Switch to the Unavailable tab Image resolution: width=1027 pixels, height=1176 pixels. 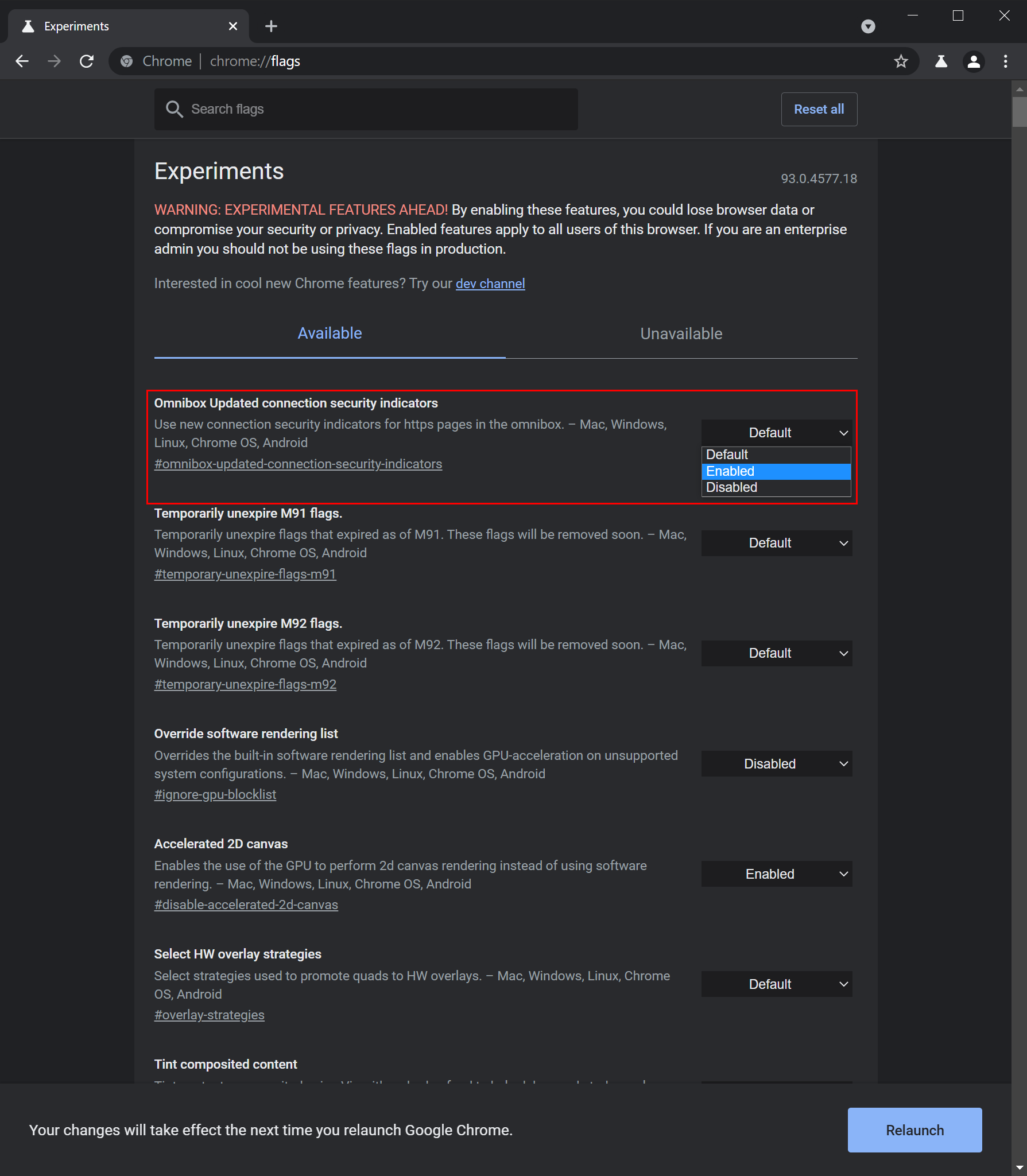[x=681, y=333]
